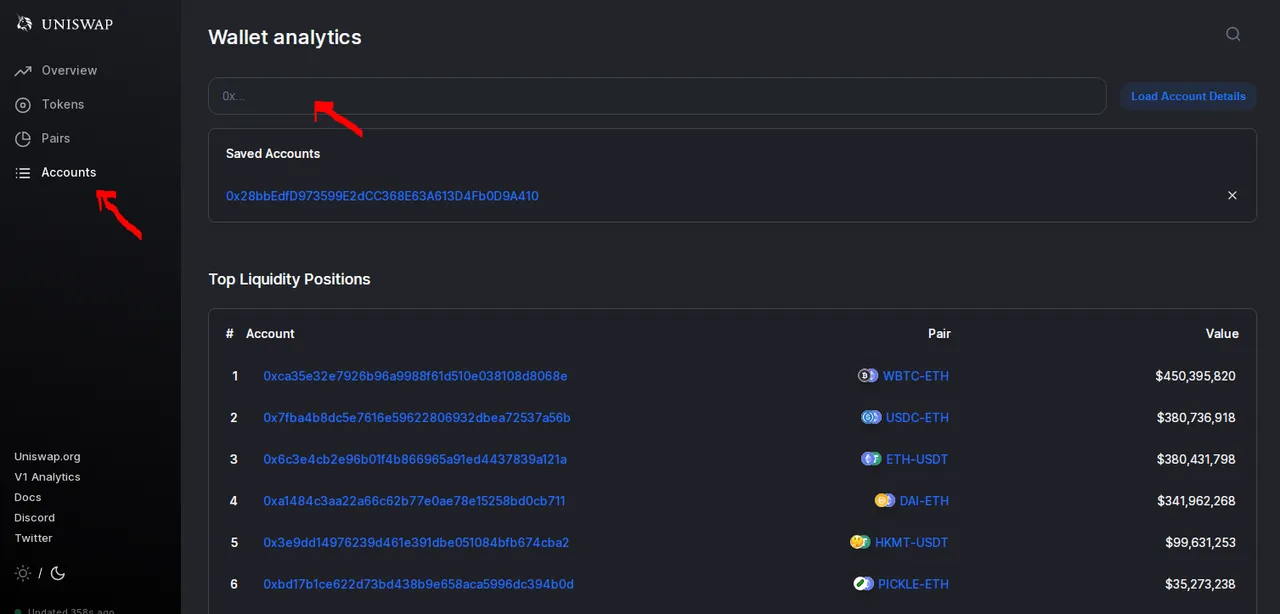The width and height of the screenshot is (1280, 614).
Task: Click the $380,431,798 value
Action: point(1196,459)
